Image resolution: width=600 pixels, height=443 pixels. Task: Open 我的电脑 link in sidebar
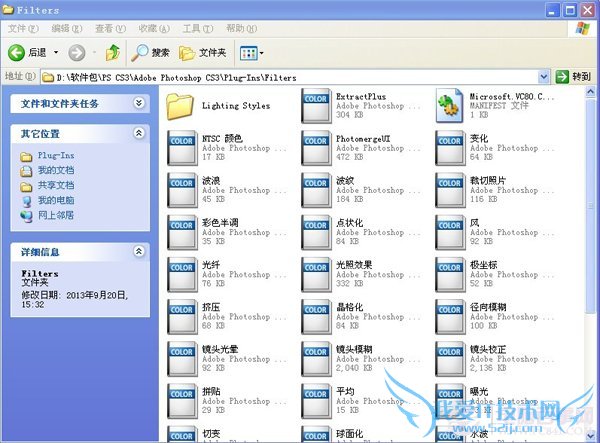click(x=56, y=200)
